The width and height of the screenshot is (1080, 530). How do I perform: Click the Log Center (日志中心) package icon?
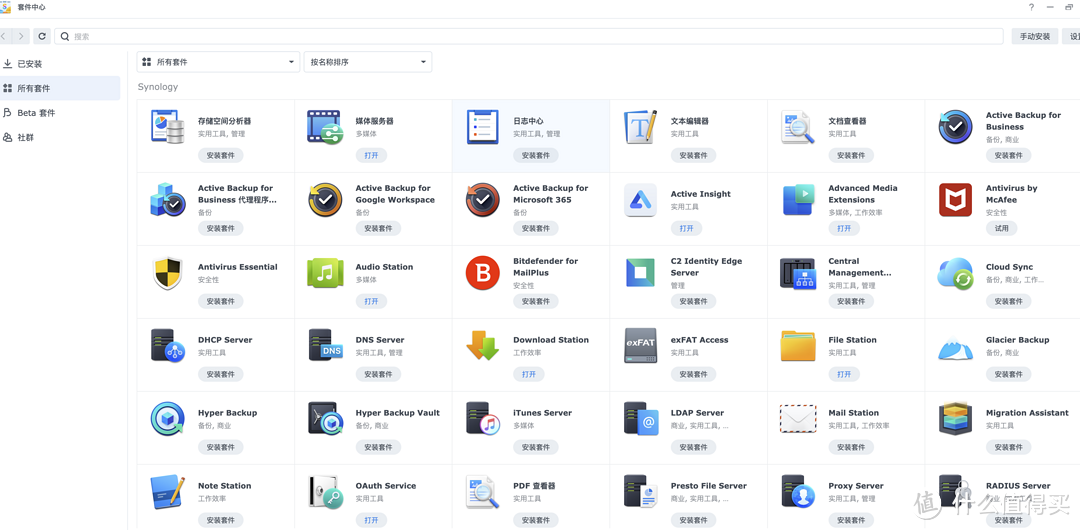click(x=482, y=127)
